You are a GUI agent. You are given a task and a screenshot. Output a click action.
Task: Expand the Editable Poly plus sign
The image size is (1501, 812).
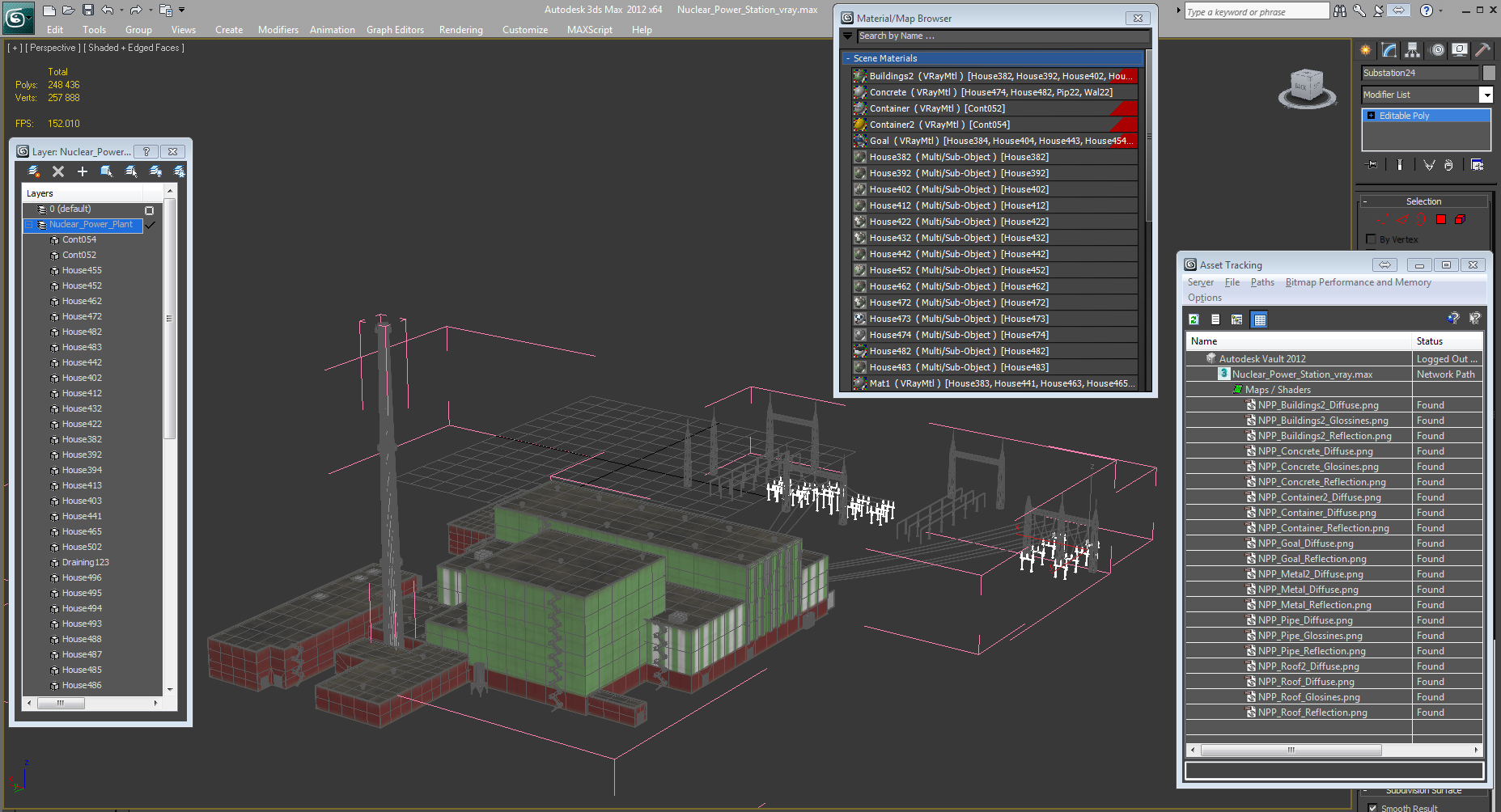pos(1371,116)
